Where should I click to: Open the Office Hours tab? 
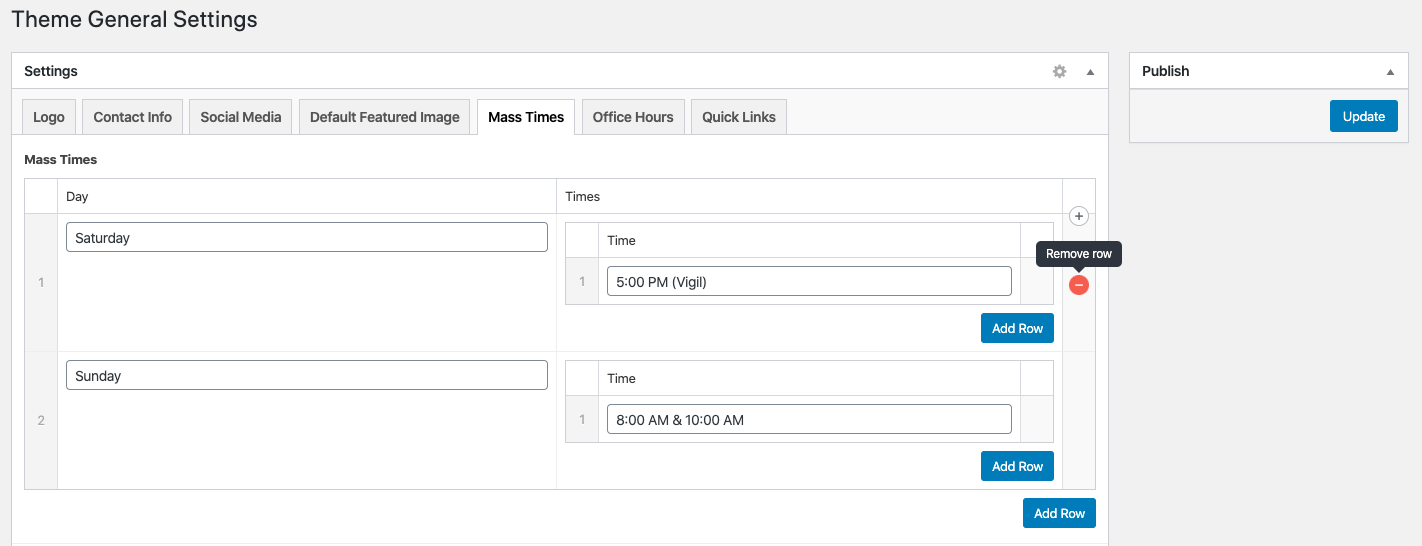633,117
